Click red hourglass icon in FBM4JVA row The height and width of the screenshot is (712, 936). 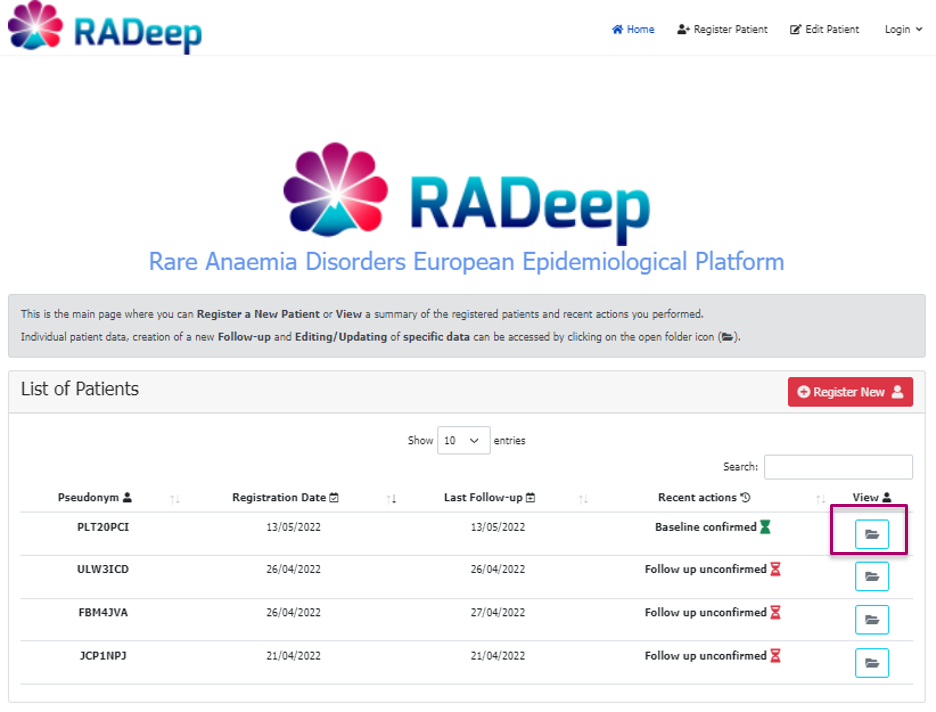pyautogui.click(x=775, y=612)
